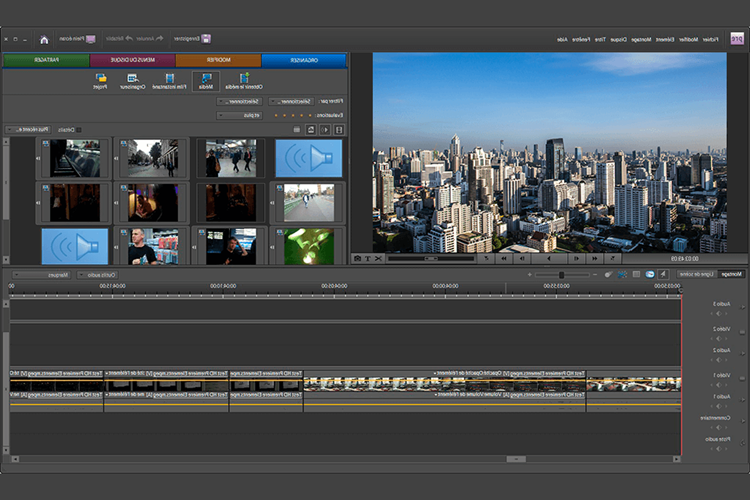
Task: Open the Projet folder icon
Action: point(100,81)
